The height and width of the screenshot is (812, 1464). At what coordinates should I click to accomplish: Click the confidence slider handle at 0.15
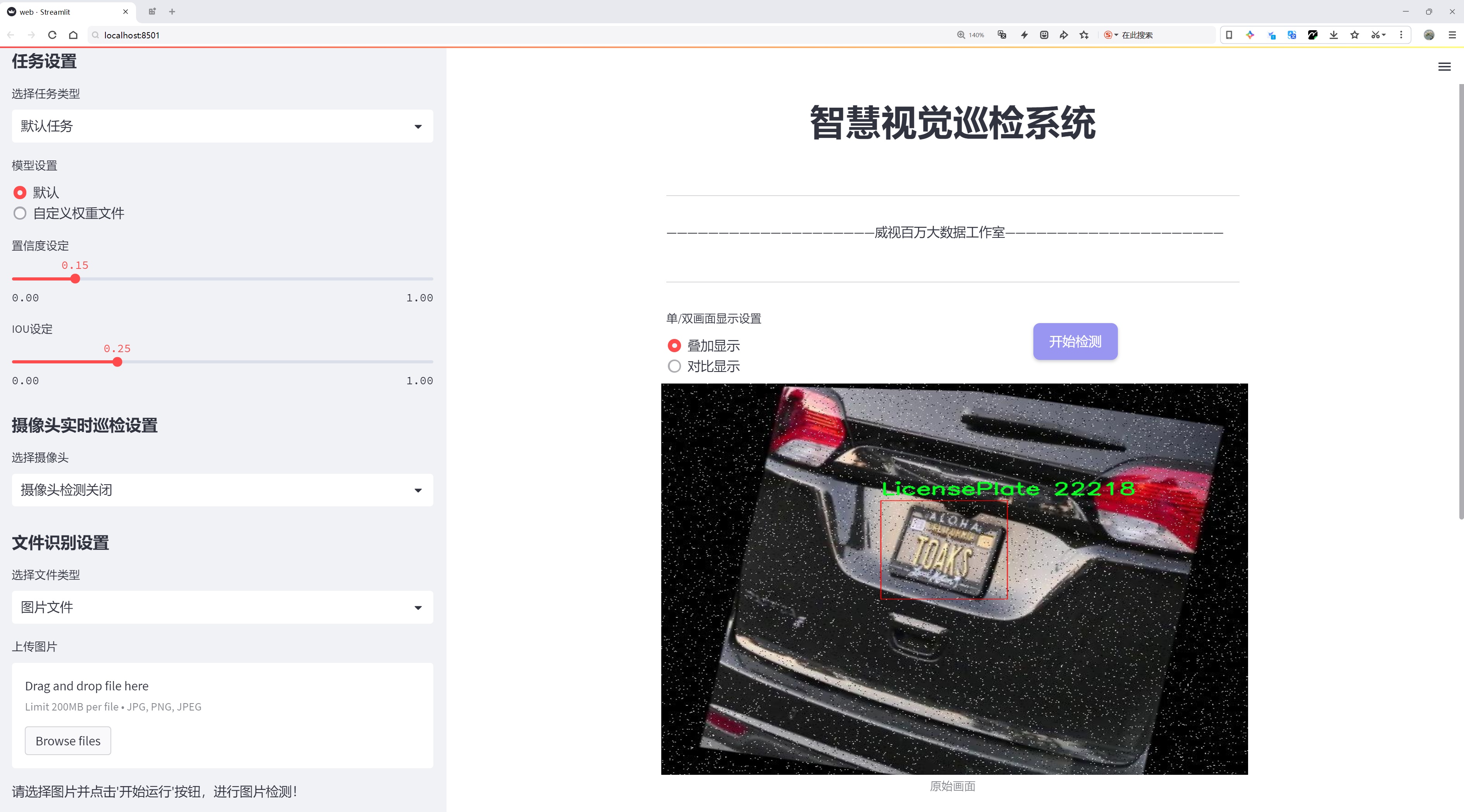[x=75, y=279]
